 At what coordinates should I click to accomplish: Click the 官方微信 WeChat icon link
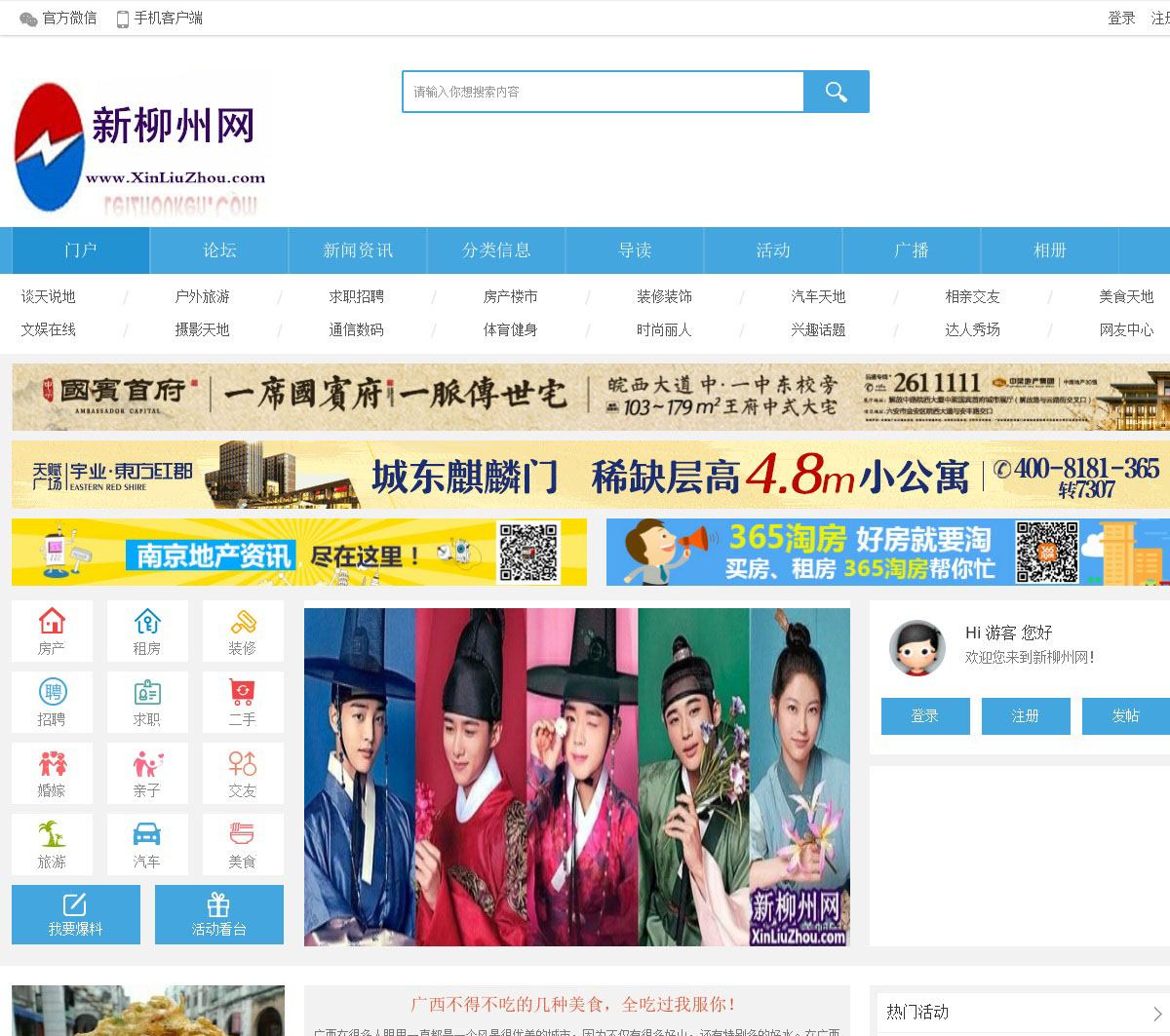point(58,18)
